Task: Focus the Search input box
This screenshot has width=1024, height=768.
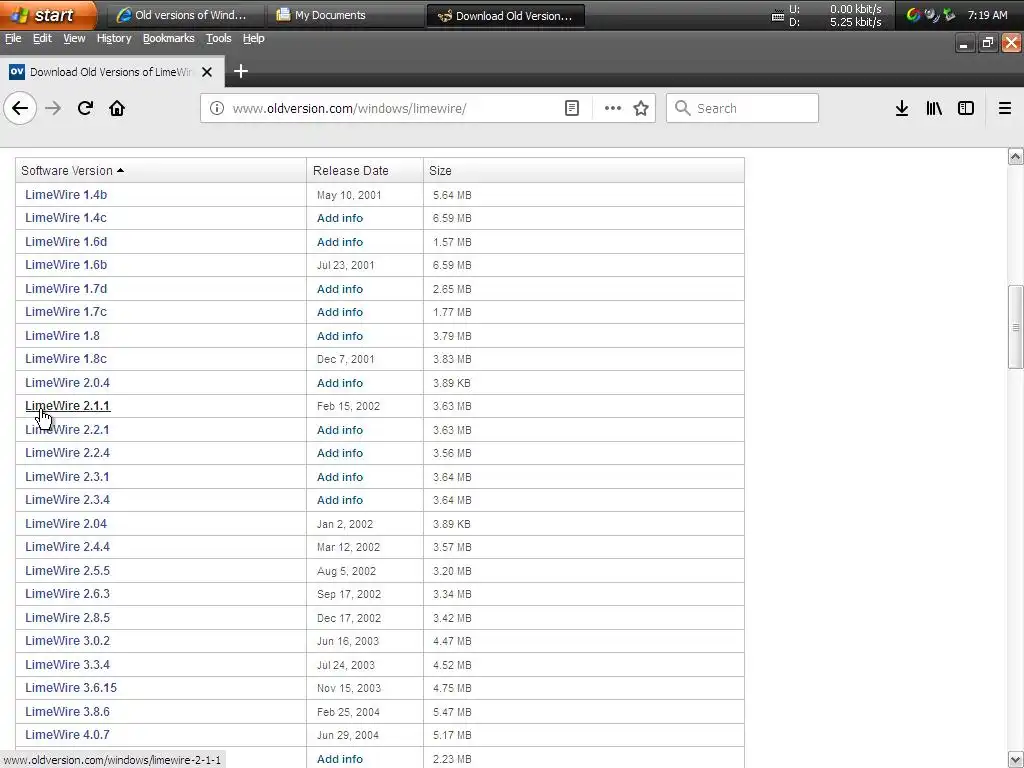Action: pos(742,108)
